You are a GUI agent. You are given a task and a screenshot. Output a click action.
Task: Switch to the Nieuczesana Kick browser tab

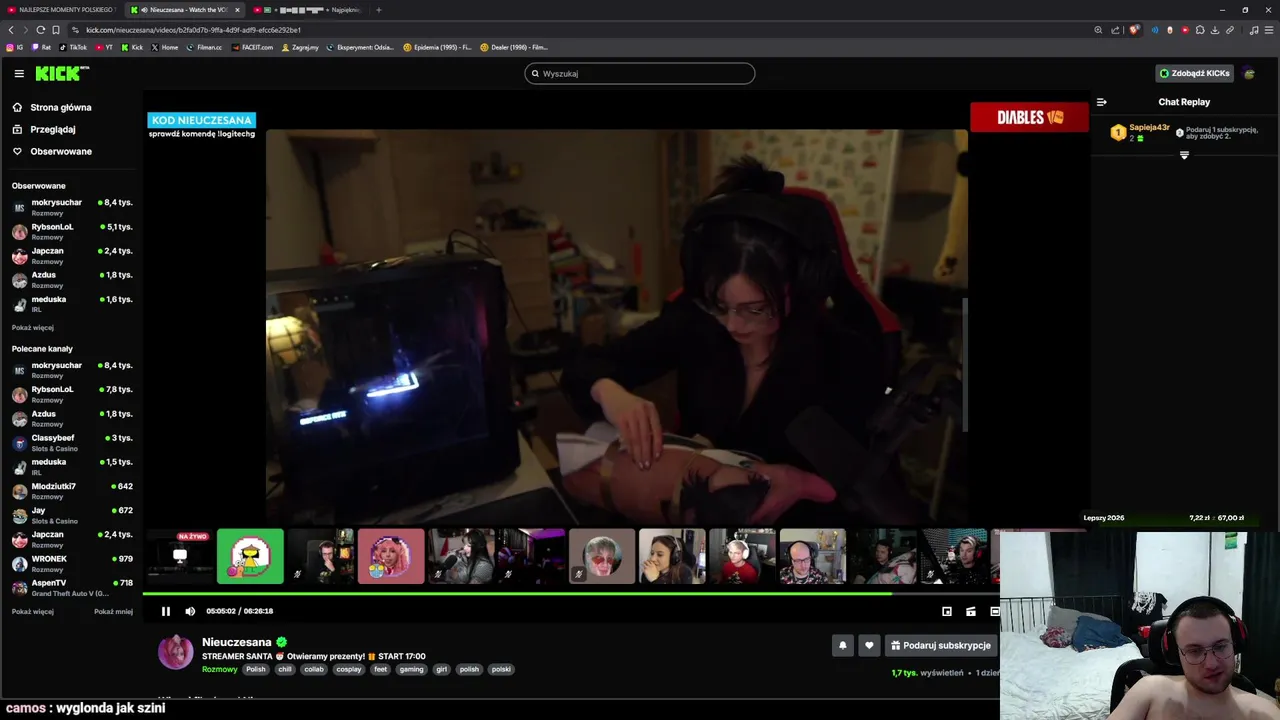click(183, 10)
